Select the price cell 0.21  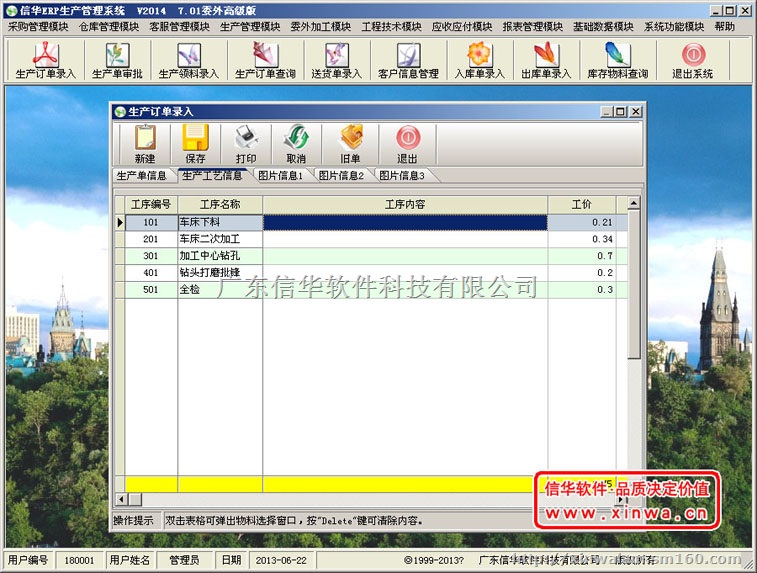coord(582,222)
